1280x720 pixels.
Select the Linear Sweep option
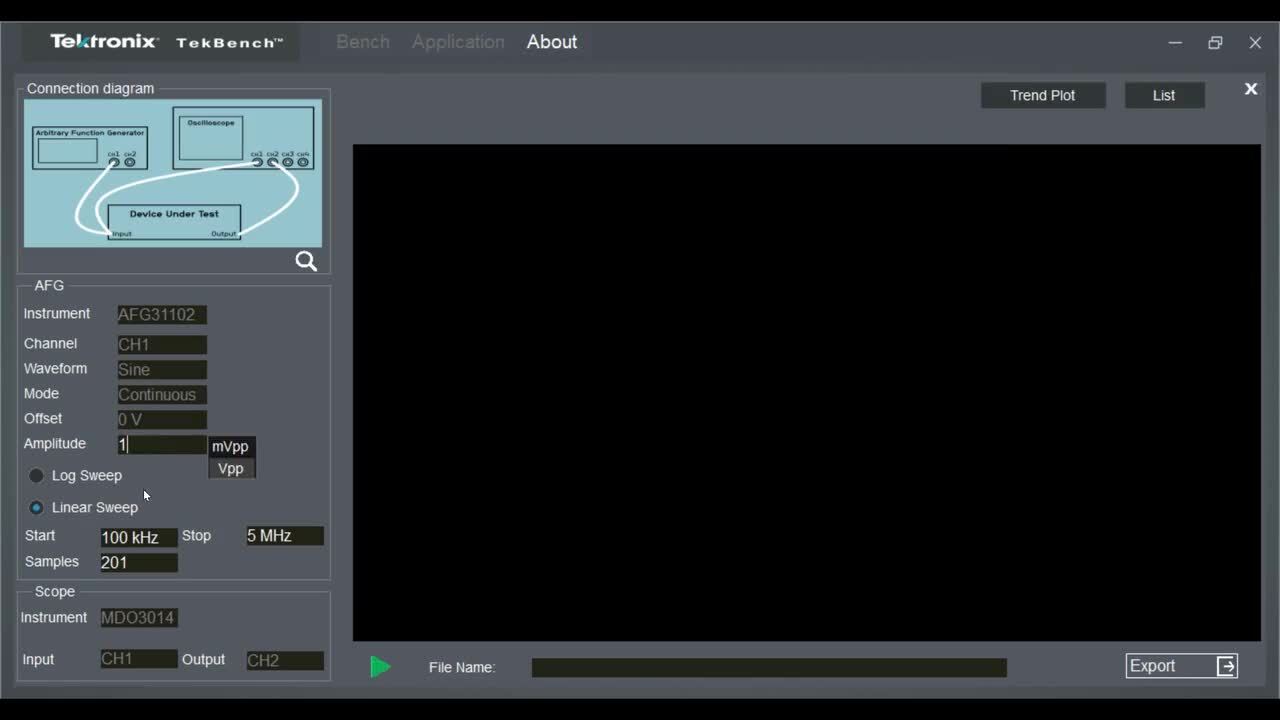pos(37,507)
